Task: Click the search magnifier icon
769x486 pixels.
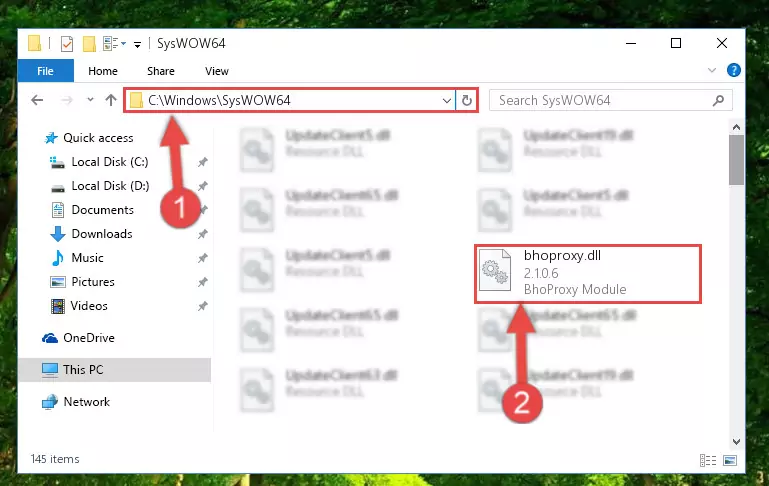Action: pyautogui.click(x=718, y=101)
